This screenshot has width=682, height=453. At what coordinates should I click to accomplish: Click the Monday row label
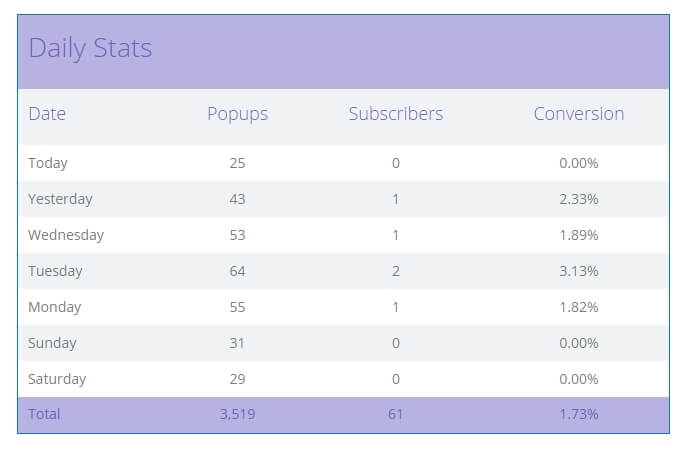pos(55,307)
